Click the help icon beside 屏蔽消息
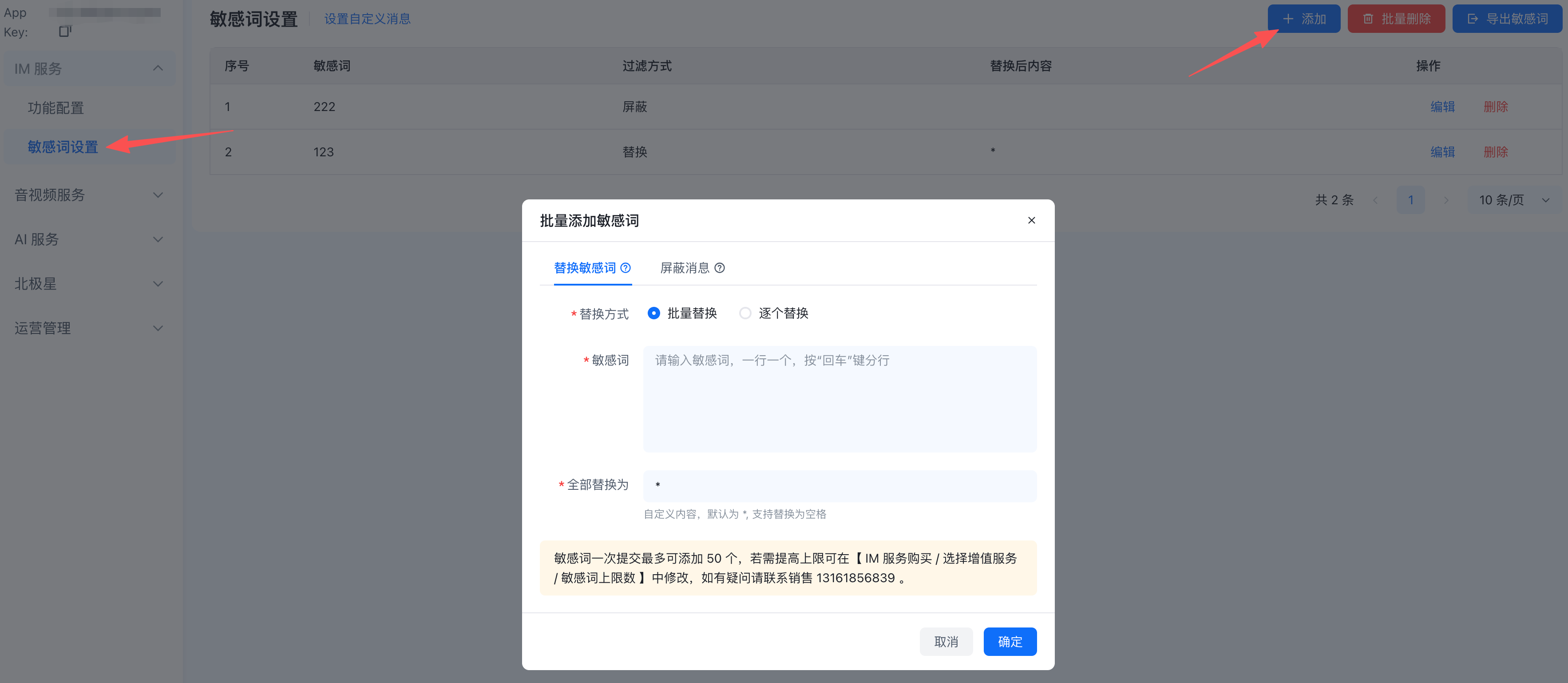Image resolution: width=1568 pixels, height=683 pixels. (720, 268)
